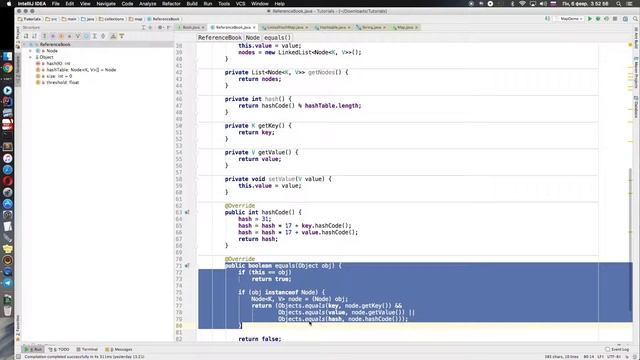This screenshot has height=360, width=640.
Task: Open the Favorites tool window stripe
Action: point(18,328)
